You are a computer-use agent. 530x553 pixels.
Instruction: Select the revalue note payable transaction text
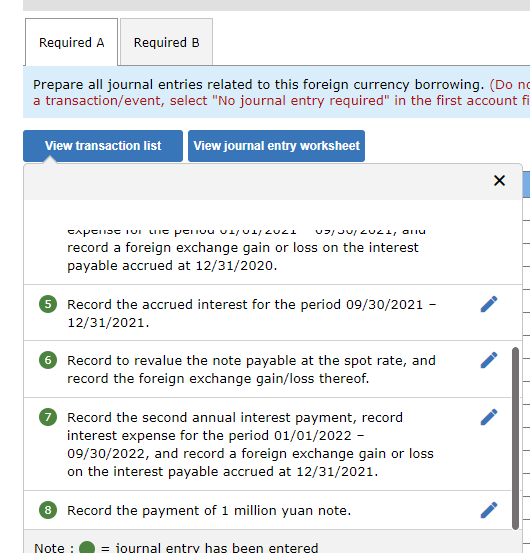click(x=251, y=369)
